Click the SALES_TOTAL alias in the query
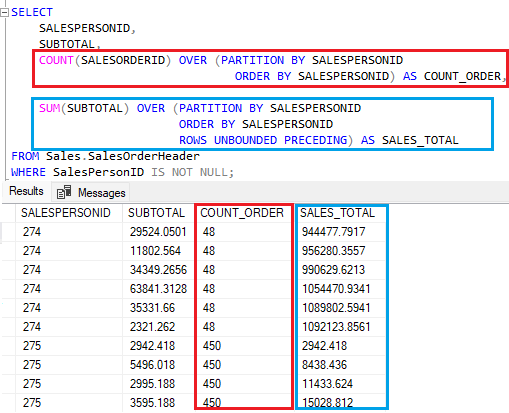509x413 pixels. 420,140
